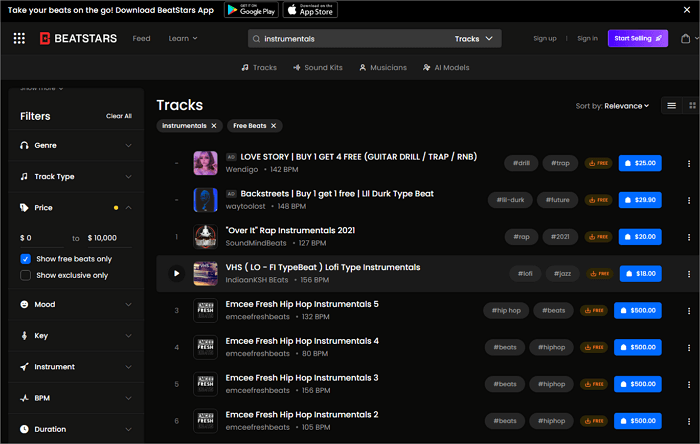Switch to grid view layout icon

[692, 105]
